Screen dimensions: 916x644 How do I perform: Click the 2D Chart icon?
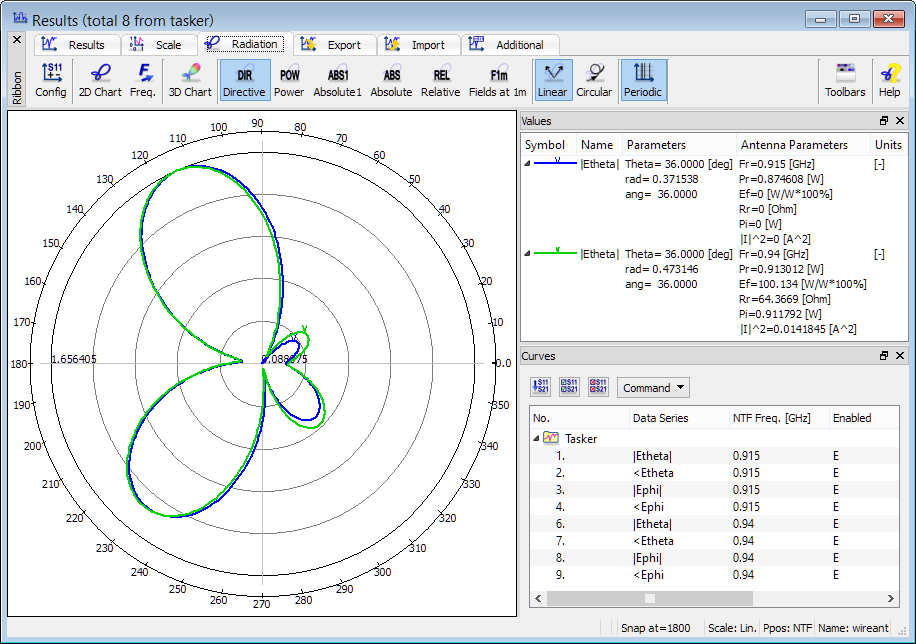coord(100,80)
